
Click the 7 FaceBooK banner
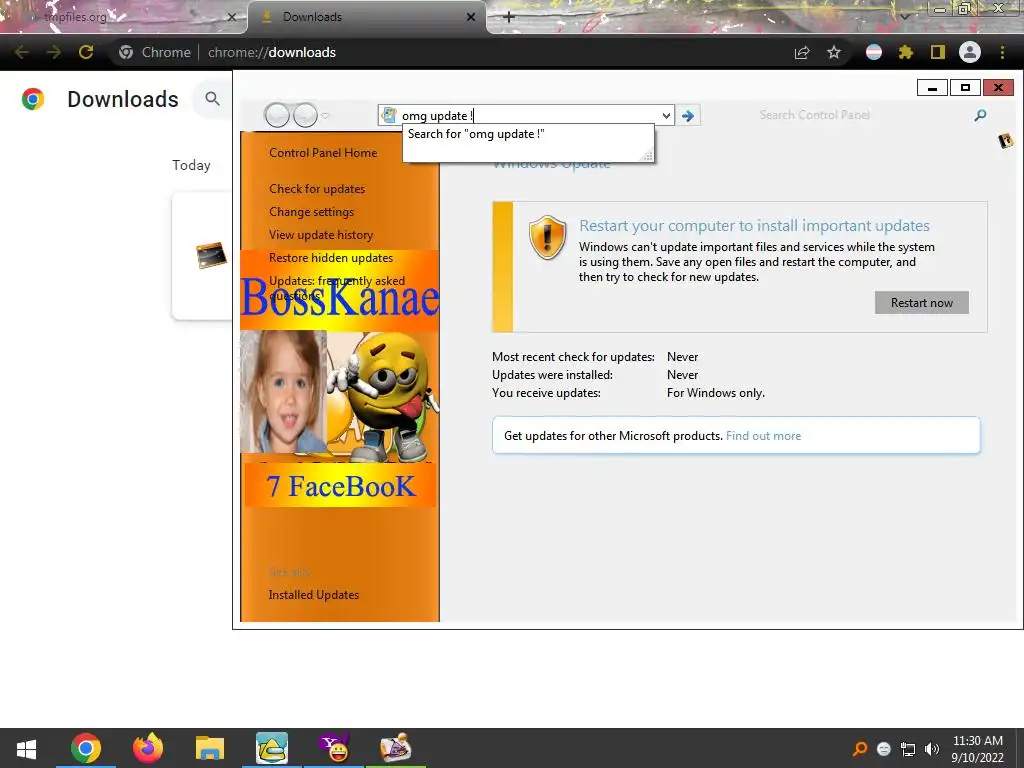click(340, 486)
